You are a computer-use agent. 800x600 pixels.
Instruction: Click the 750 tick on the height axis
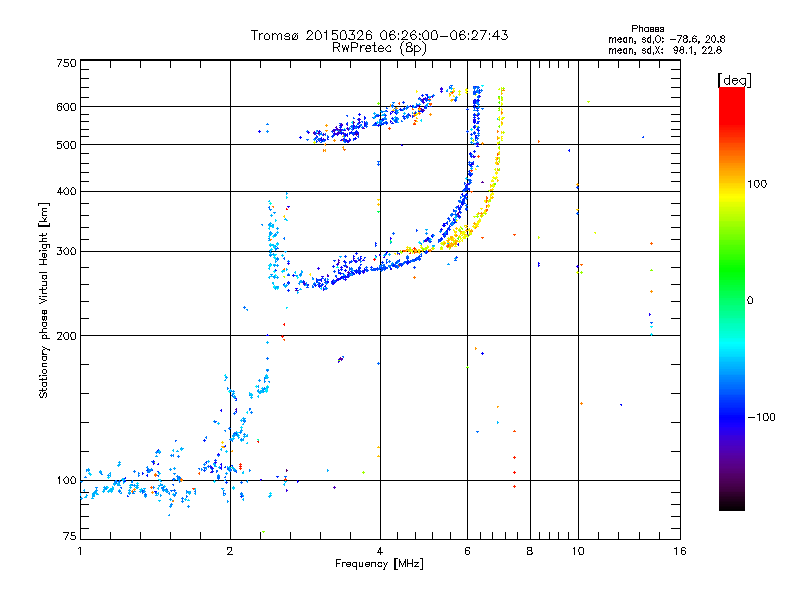[66, 63]
